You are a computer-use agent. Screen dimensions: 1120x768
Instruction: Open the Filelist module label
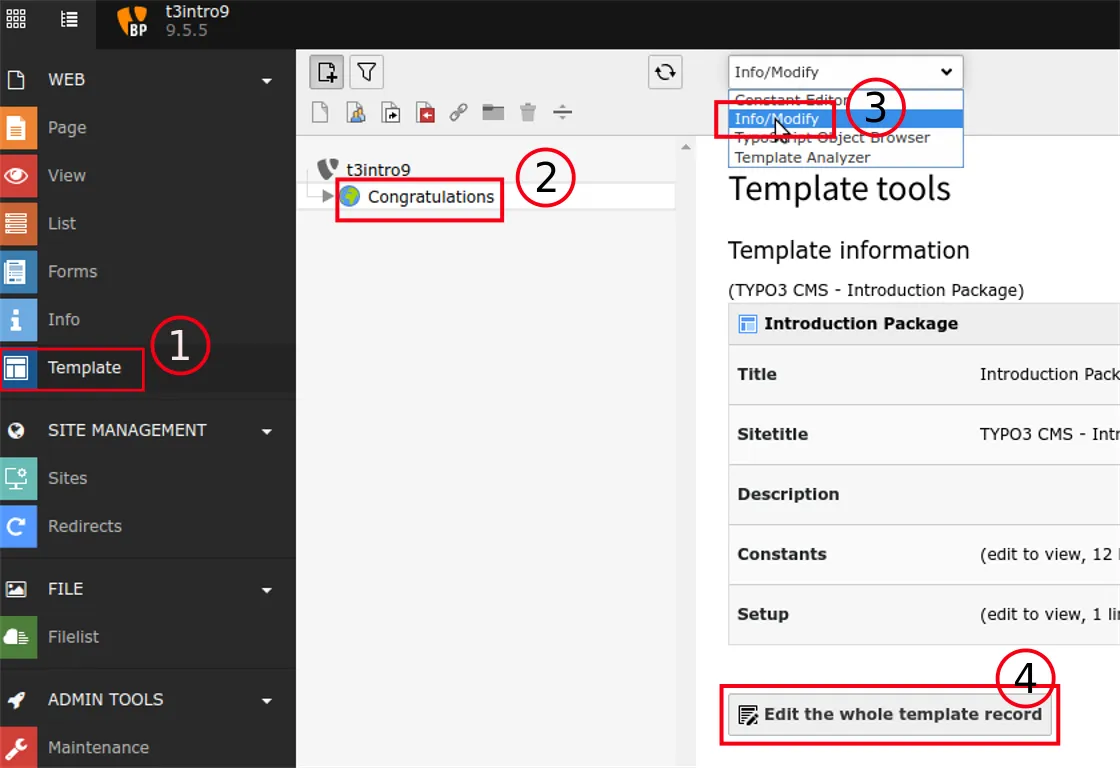click(x=73, y=637)
